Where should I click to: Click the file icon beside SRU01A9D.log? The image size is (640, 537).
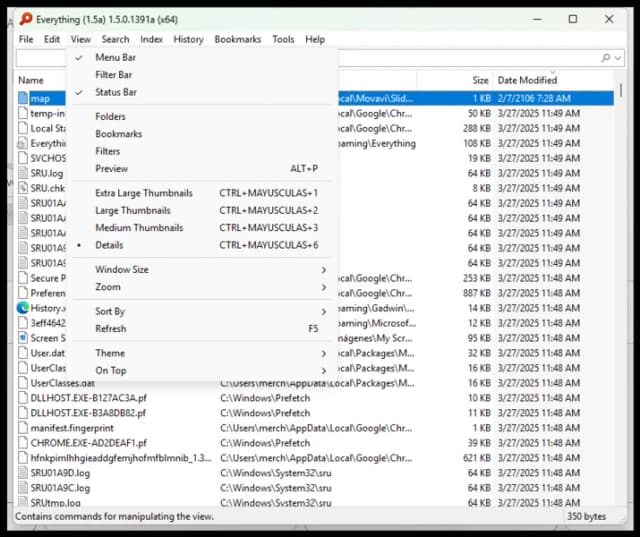(23, 473)
